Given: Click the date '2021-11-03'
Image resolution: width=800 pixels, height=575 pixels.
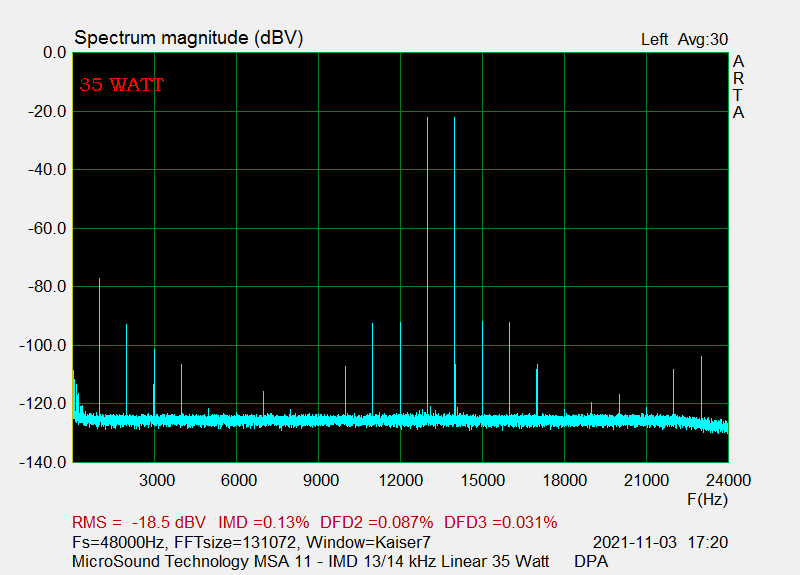Looking at the screenshot, I should tap(635, 542).
